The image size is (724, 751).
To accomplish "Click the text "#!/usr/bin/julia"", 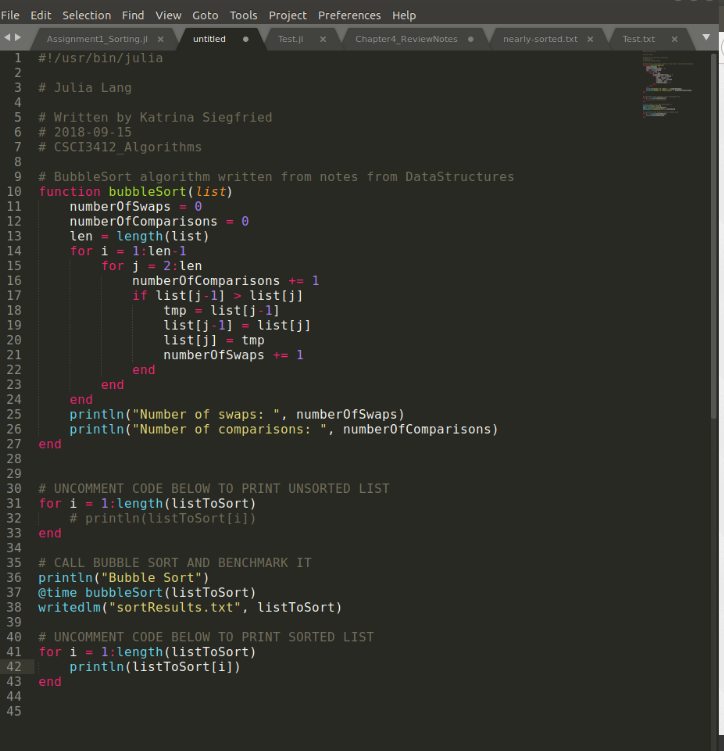I will (101, 58).
